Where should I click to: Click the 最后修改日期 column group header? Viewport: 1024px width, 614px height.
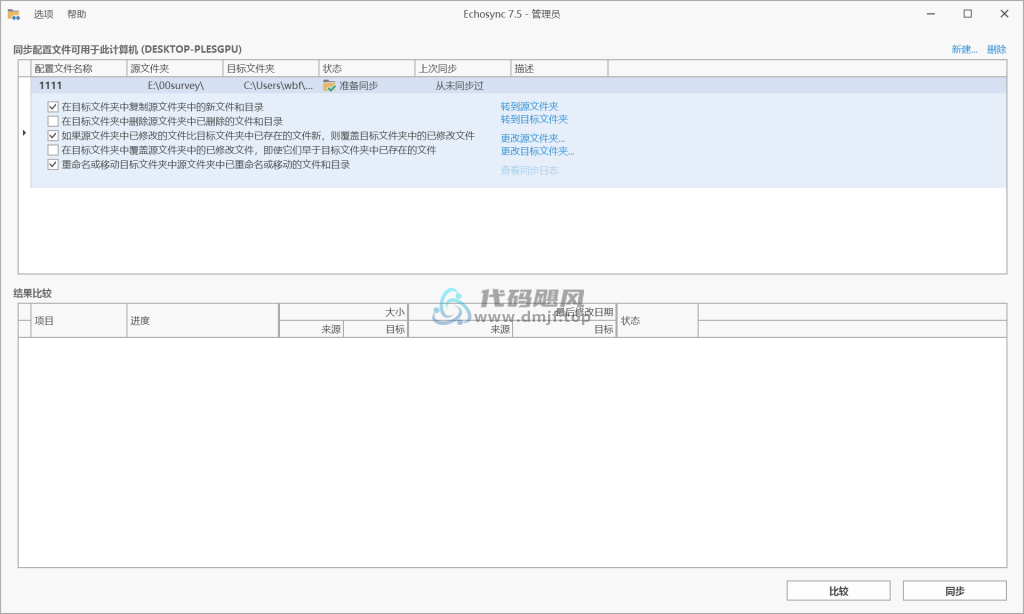pyautogui.click(x=513, y=312)
